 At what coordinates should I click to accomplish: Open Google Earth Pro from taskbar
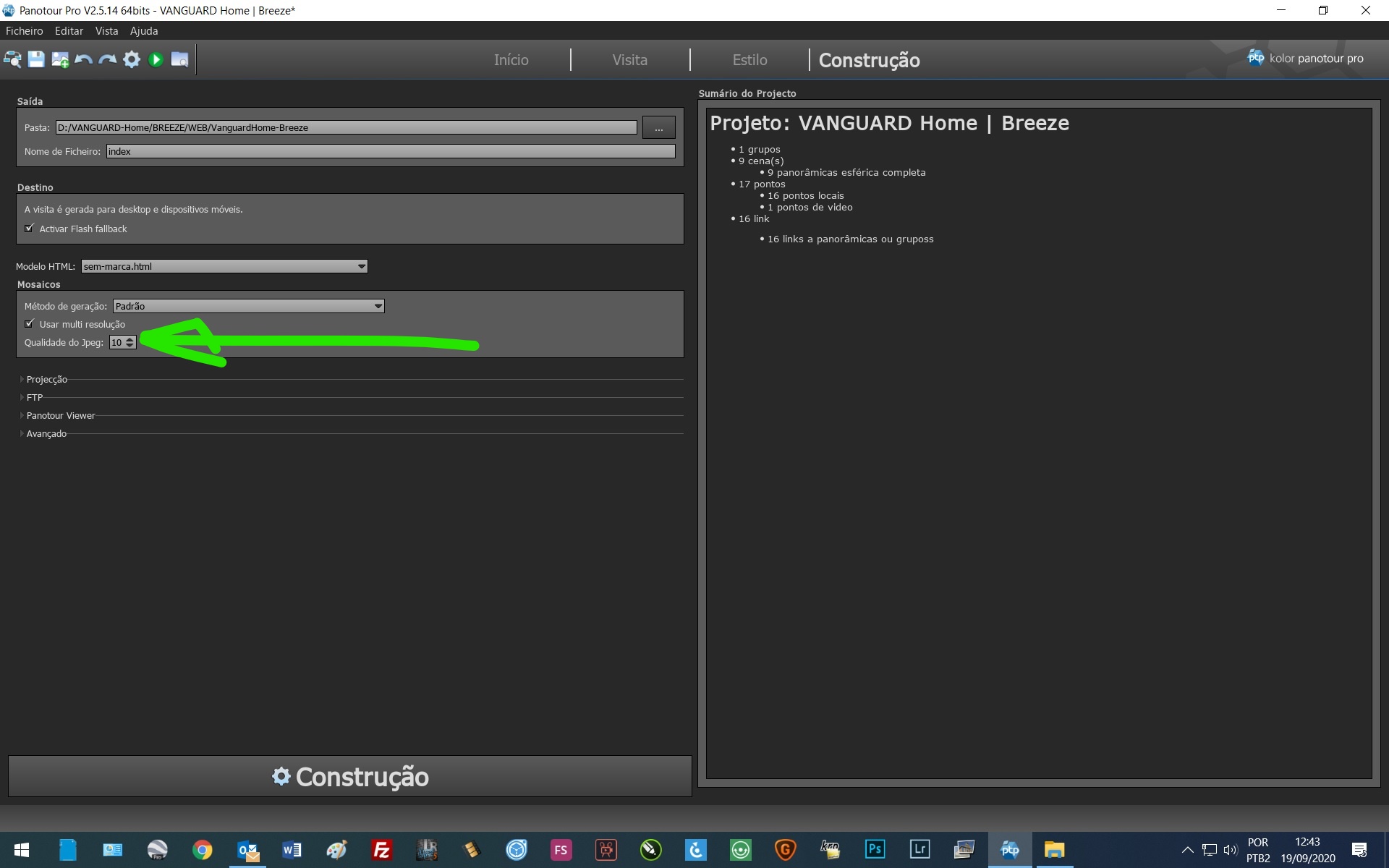tap(157, 850)
